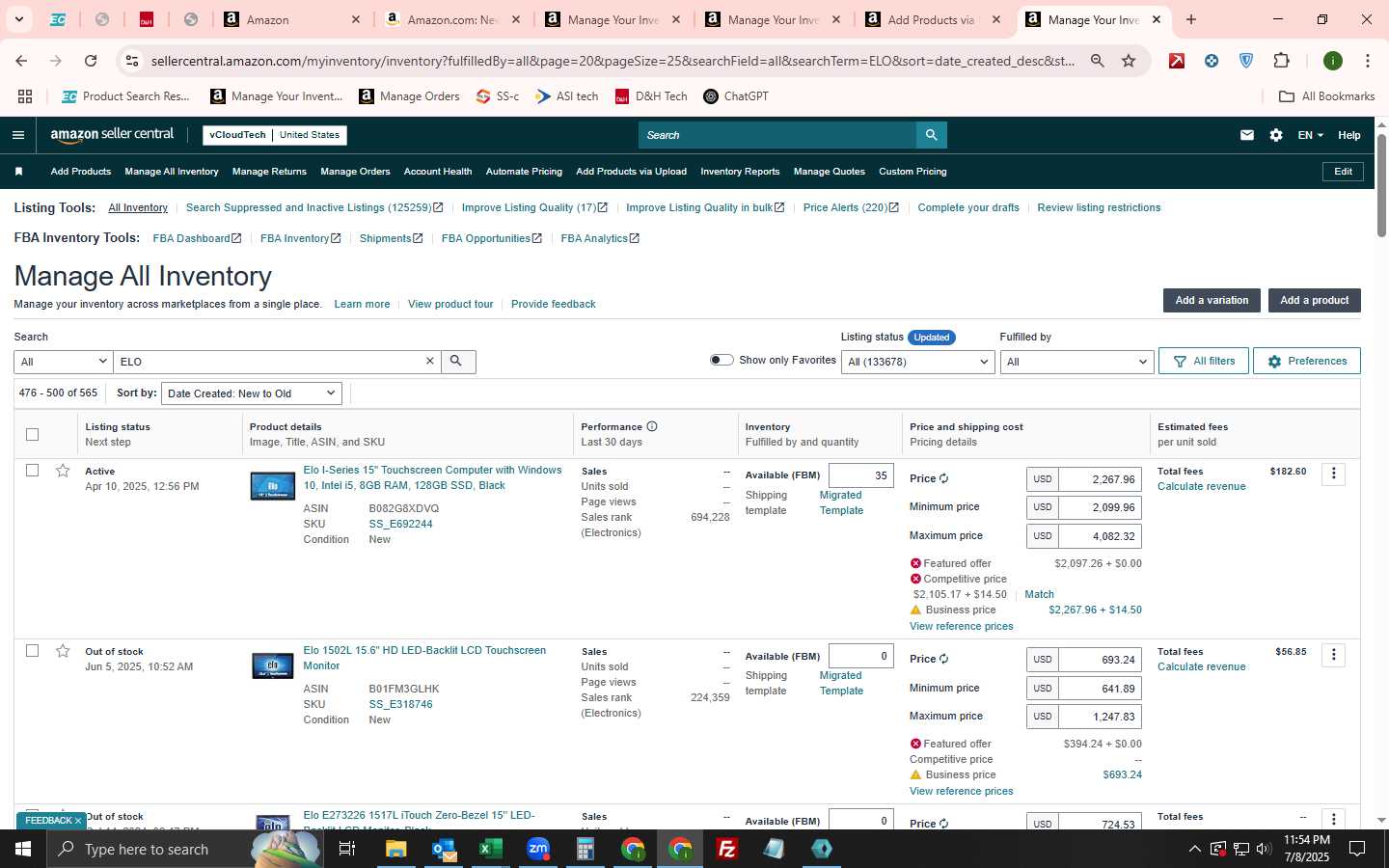Screen dimensions: 1389x868
Task: Open the Seller Central hamburger menu
Action: [x=18, y=135]
